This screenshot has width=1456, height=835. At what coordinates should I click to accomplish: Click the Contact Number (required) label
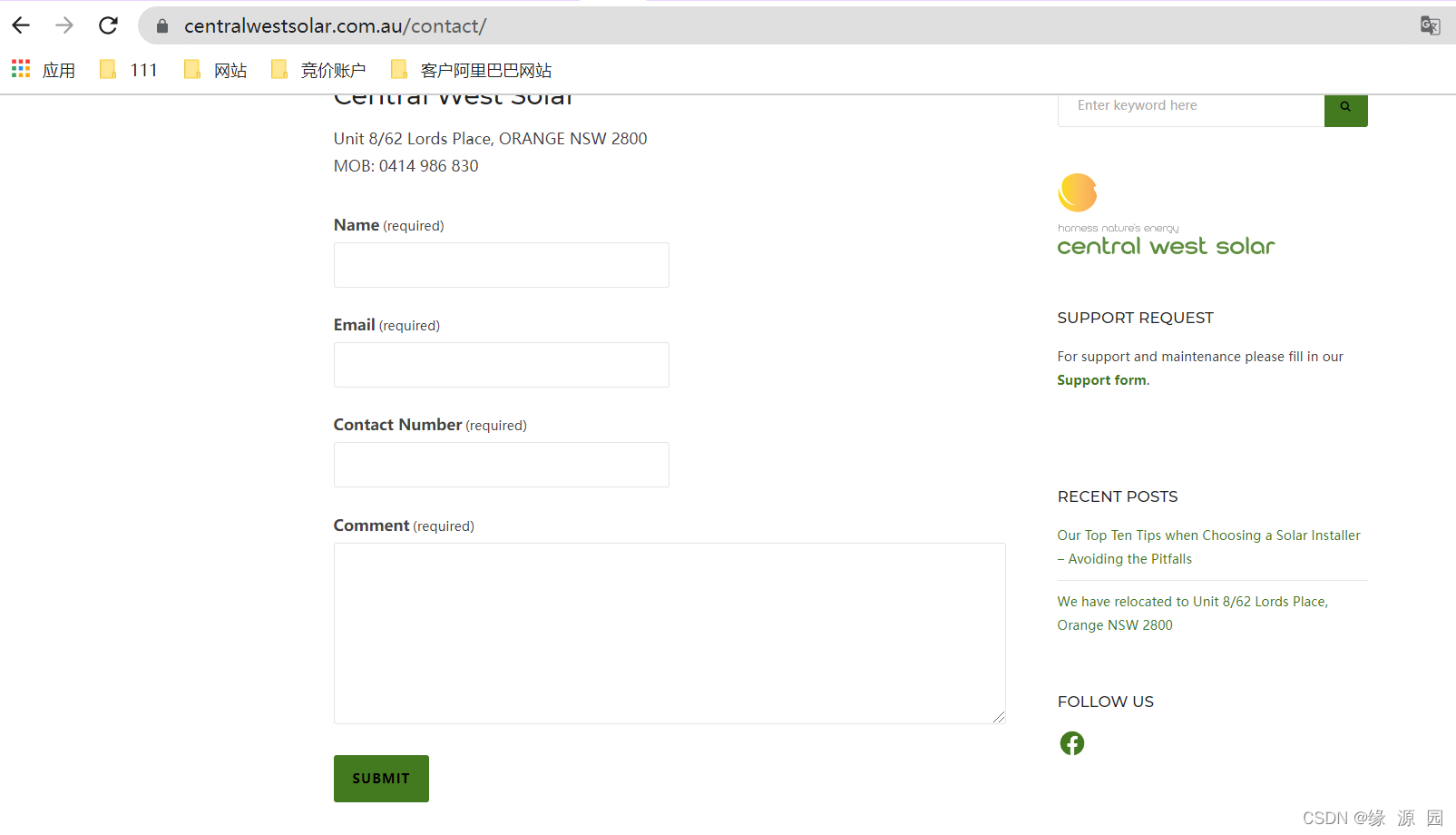point(430,425)
